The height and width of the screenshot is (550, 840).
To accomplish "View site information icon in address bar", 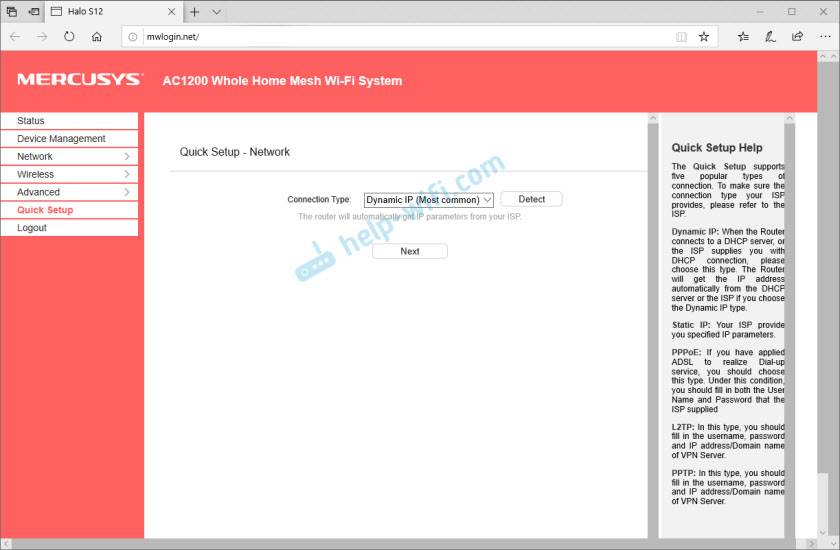I will [132, 37].
